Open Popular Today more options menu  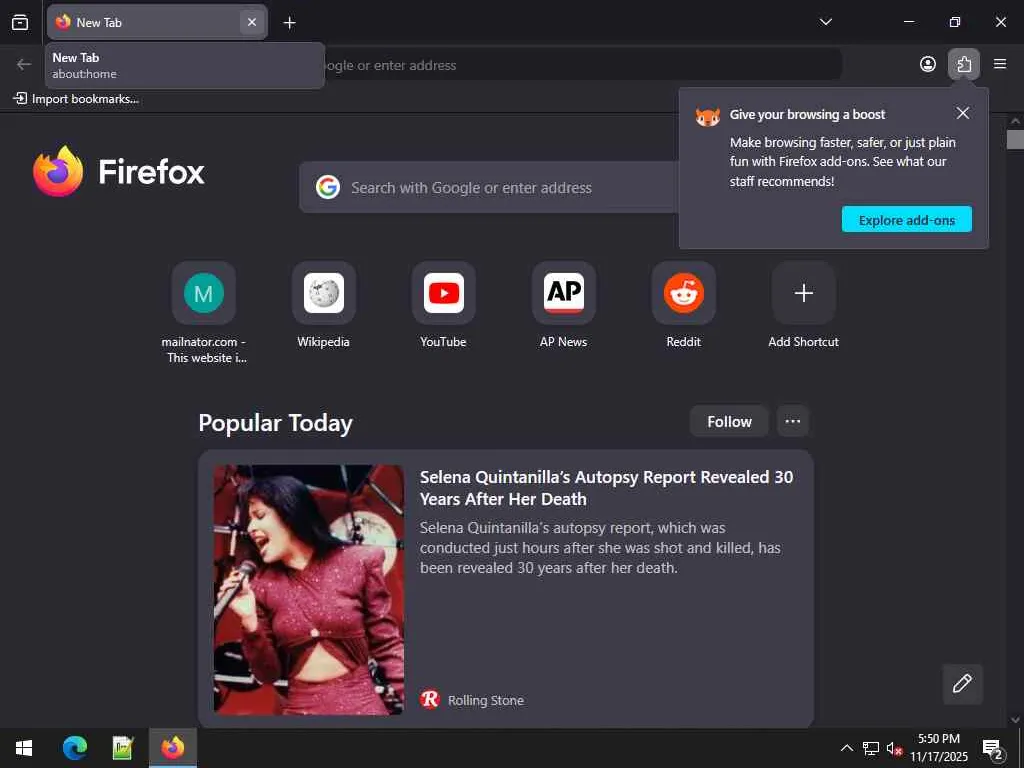coord(793,421)
